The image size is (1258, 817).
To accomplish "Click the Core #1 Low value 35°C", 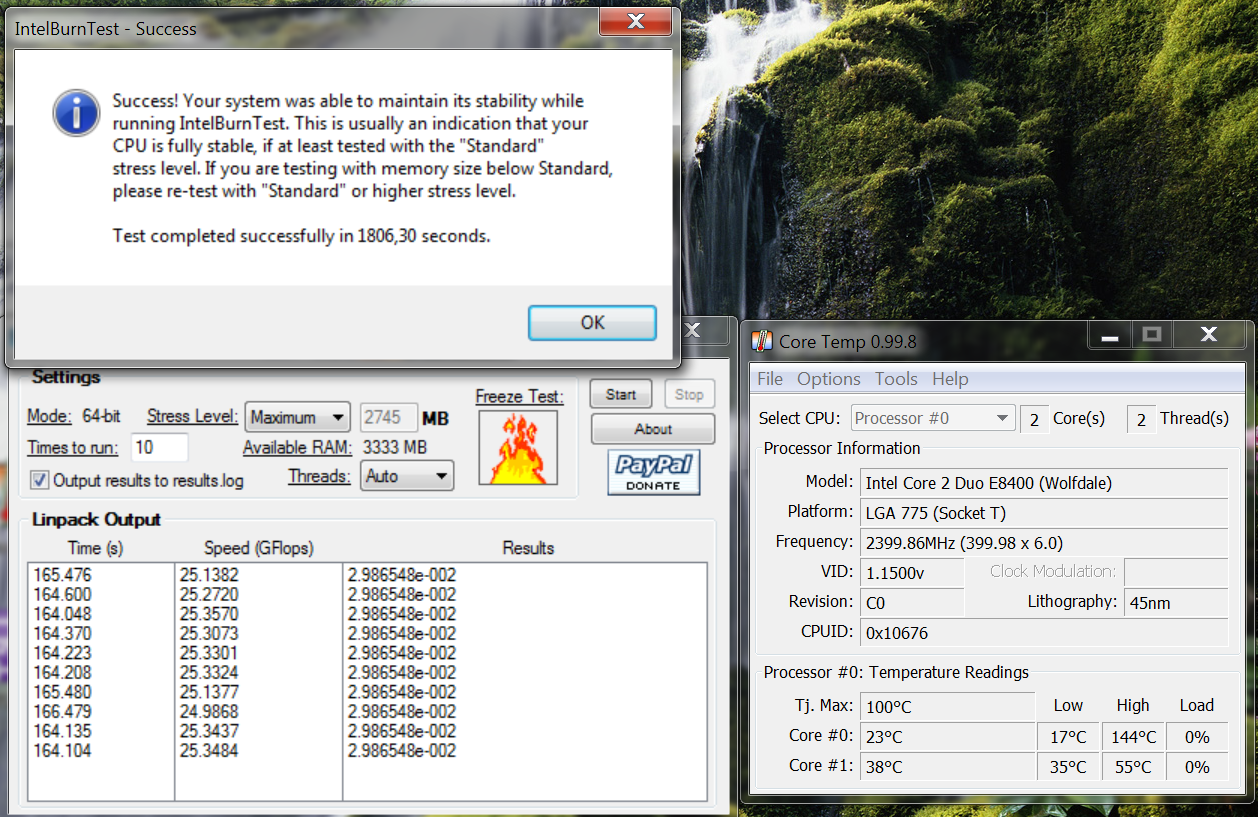I will point(1068,767).
